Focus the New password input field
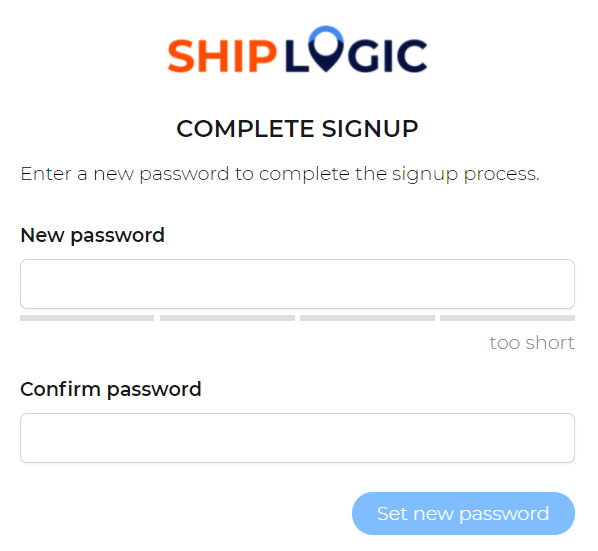598x551 pixels. pyautogui.click(x=297, y=284)
